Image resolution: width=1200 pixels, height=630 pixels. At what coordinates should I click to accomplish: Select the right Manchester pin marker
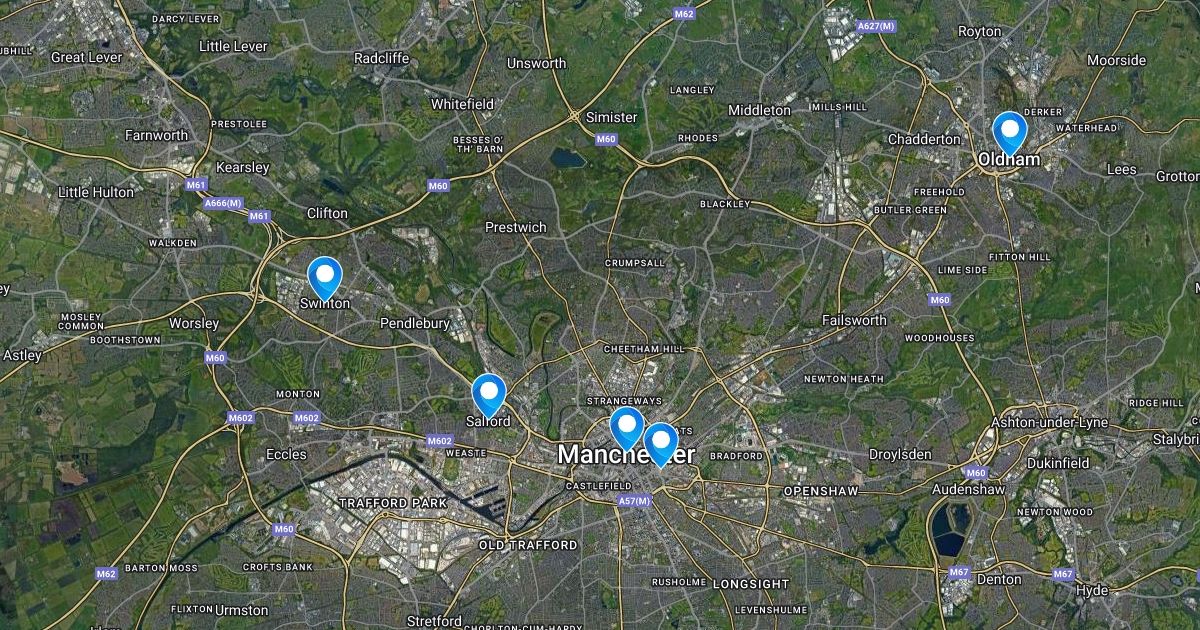pos(660,445)
